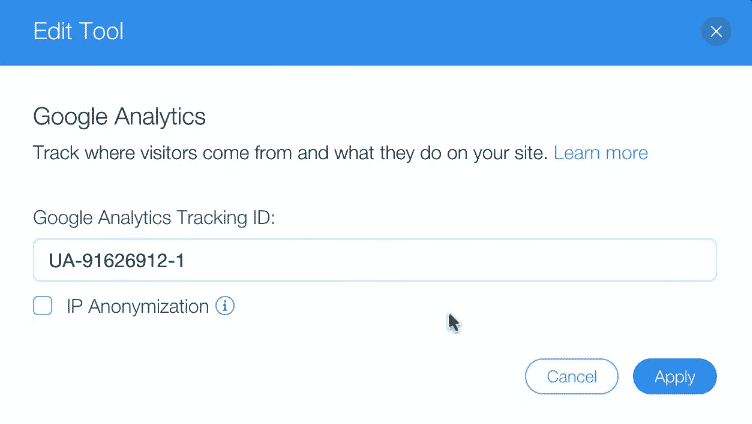Click the tracking ID value UA-91626912-1
Viewport: 752px width, 424px height.
coord(117,260)
